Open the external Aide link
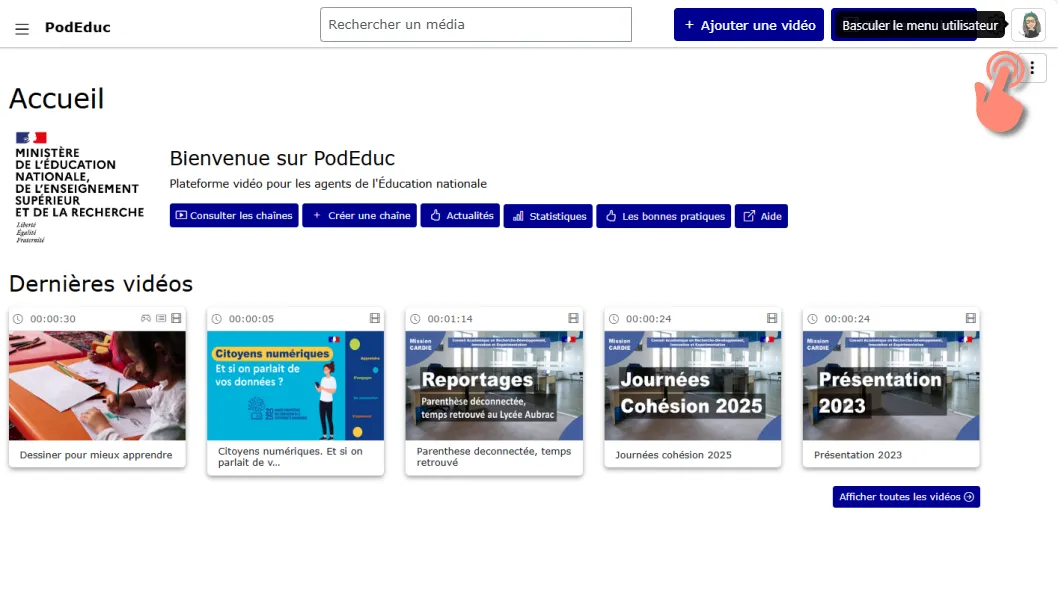The image size is (1058, 595). click(761, 216)
